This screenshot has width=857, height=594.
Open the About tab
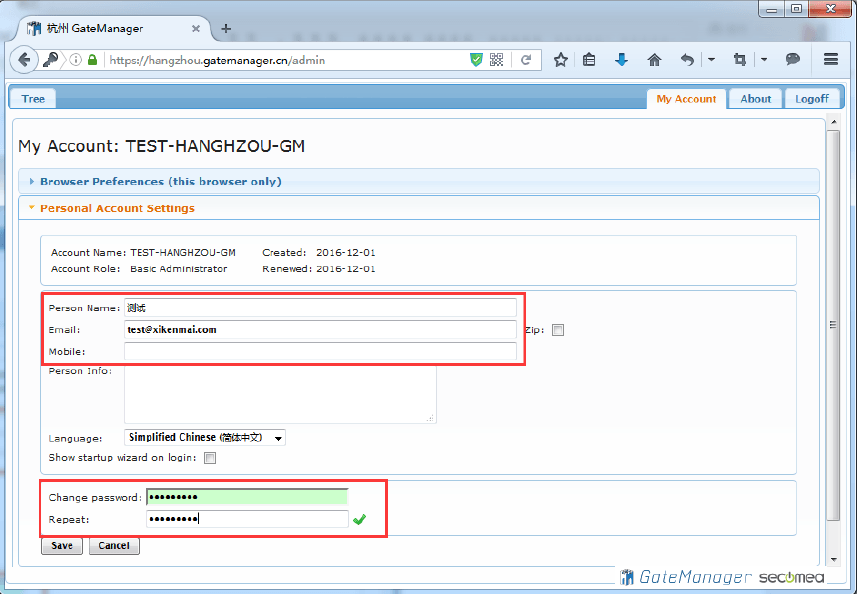pos(755,98)
